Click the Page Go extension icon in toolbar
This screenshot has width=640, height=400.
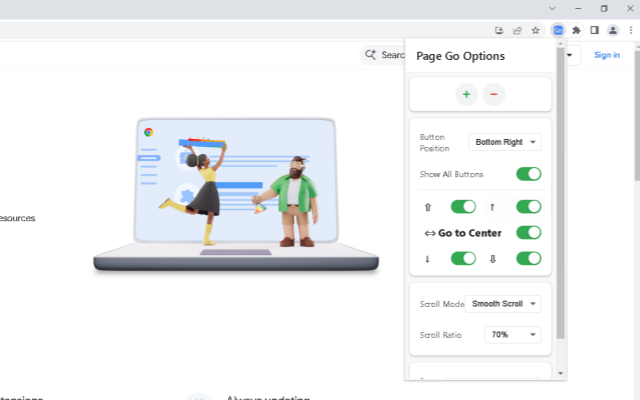click(558, 30)
